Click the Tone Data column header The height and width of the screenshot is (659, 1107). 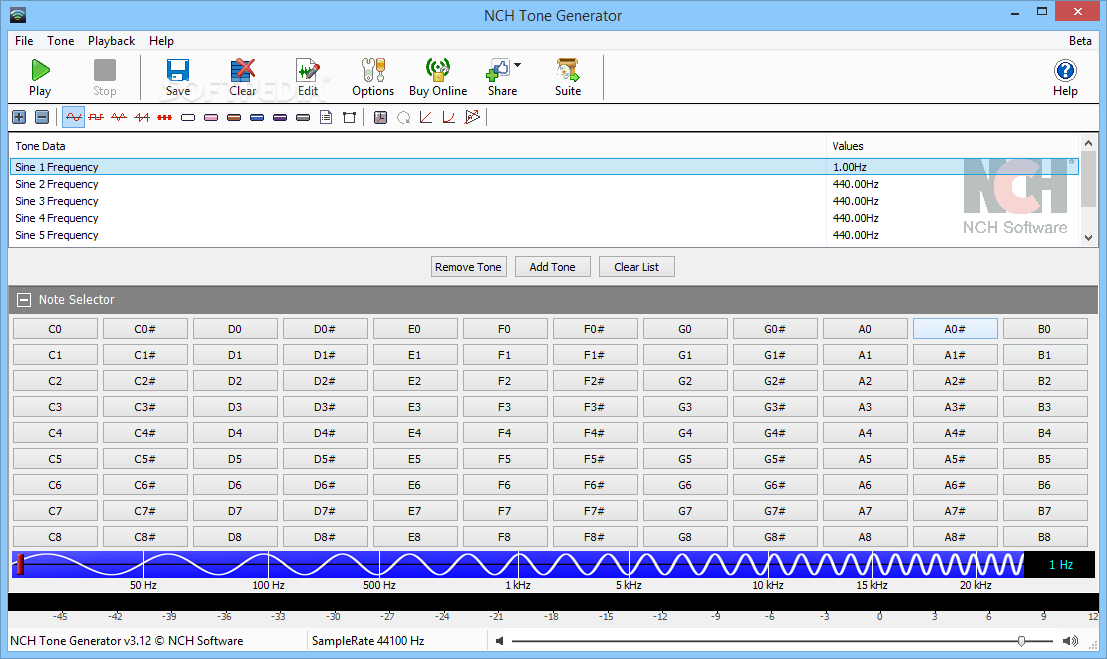click(40, 146)
